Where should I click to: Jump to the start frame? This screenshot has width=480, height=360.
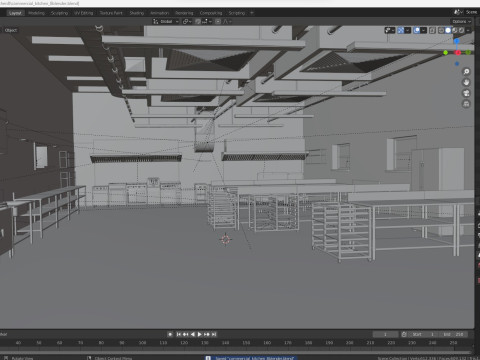coord(179,334)
